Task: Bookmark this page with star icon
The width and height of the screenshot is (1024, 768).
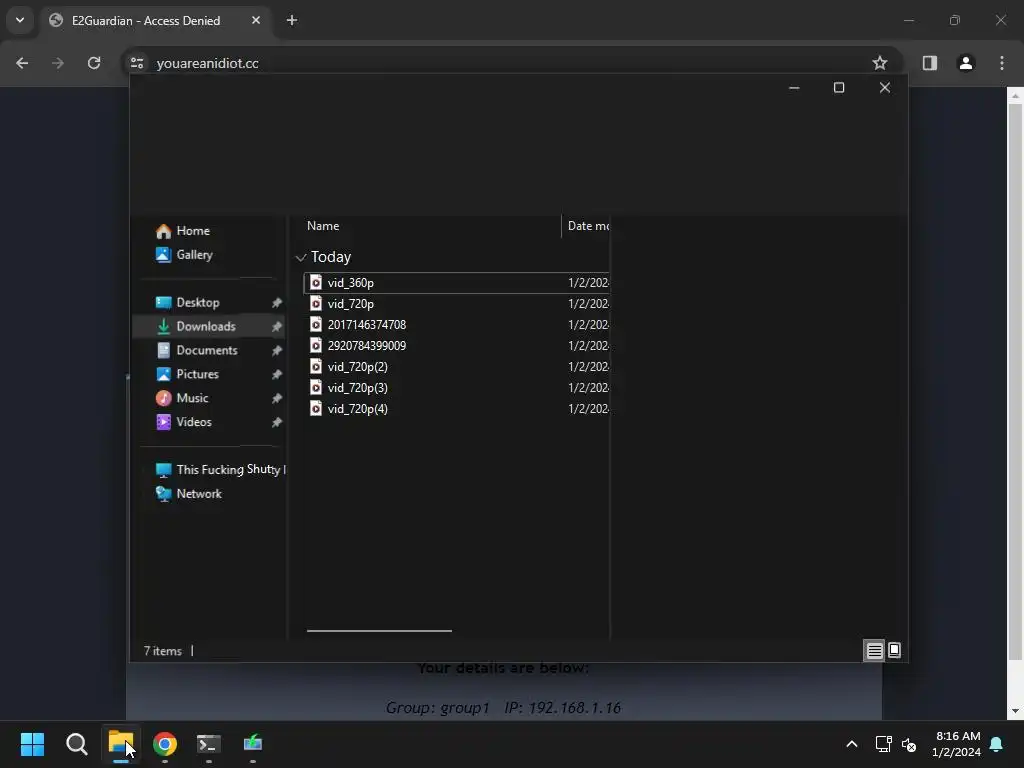Action: click(x=880, y=63)
